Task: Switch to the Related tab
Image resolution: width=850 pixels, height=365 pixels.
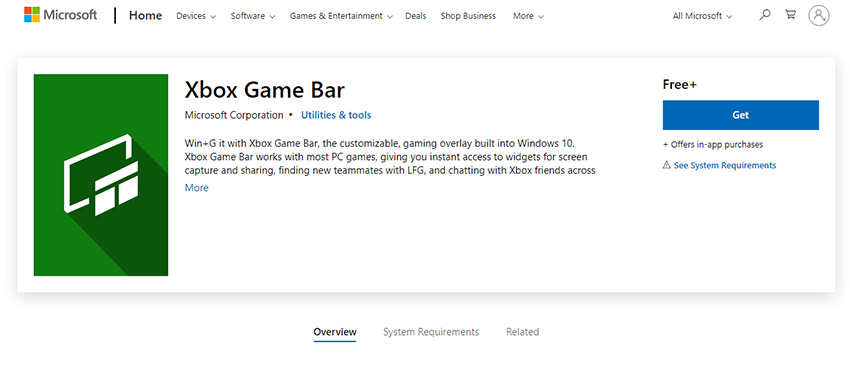Action: point(523,331)
